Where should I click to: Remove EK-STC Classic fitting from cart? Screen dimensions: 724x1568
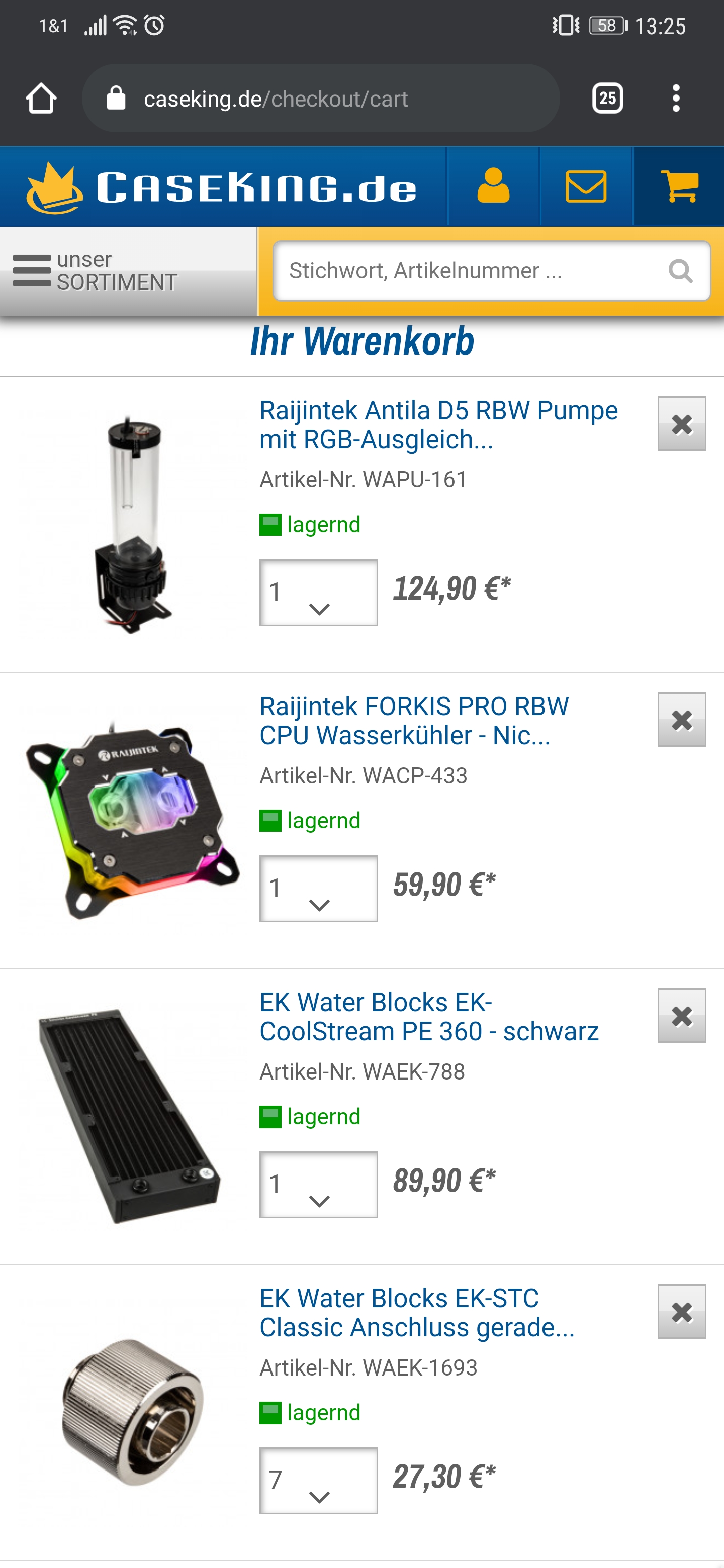click(681, 1312)
